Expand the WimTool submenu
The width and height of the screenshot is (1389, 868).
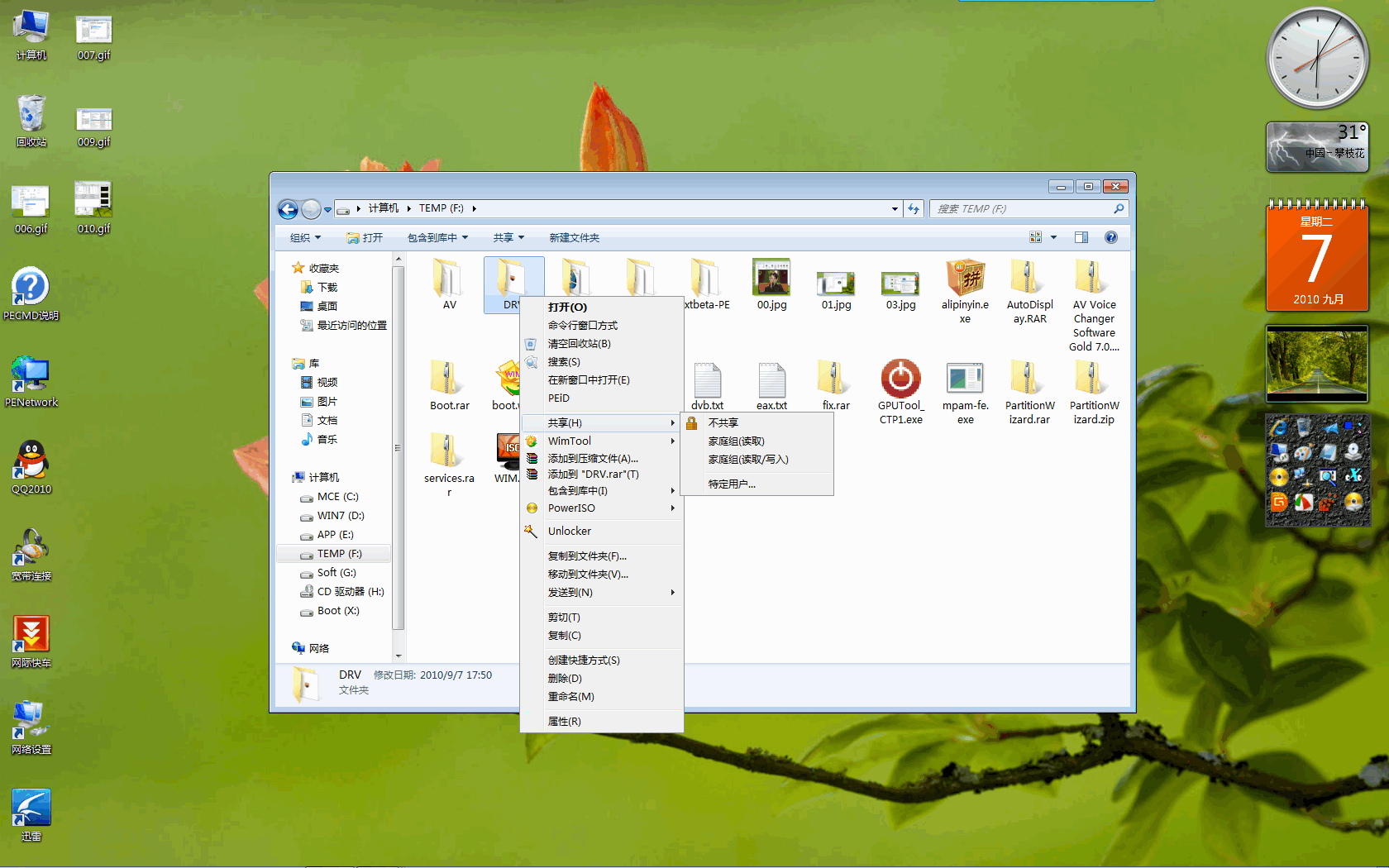click(601, 441)
